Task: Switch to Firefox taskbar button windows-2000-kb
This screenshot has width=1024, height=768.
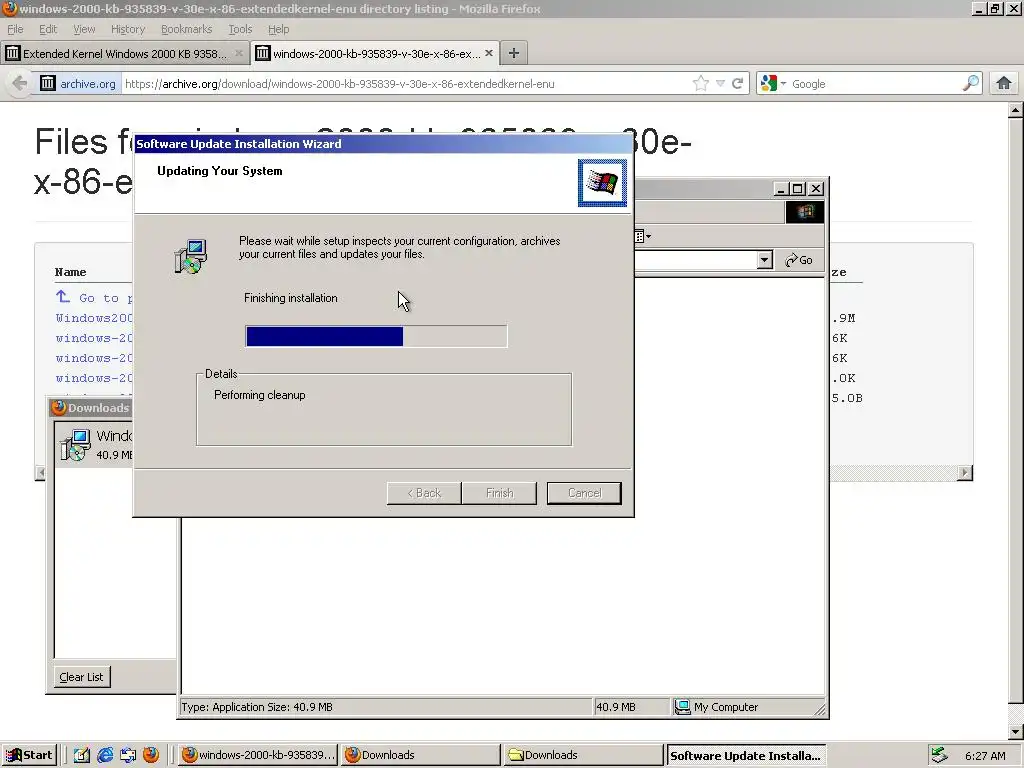Action: [x=258, y=755]
